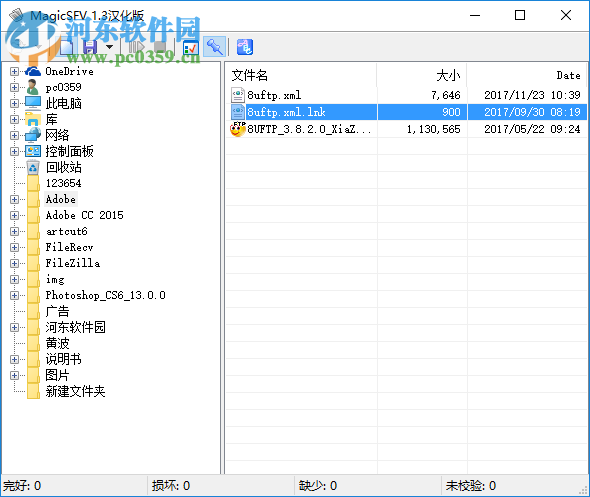Click the gray Stop square icon
Viewport: 590px width, 497px height.
click(160, 47)
